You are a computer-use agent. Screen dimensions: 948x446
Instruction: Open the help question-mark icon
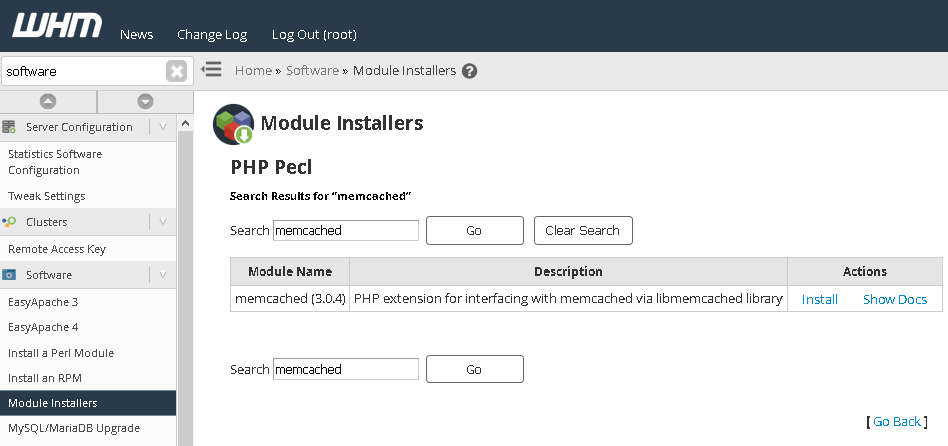tap(469, 71)
